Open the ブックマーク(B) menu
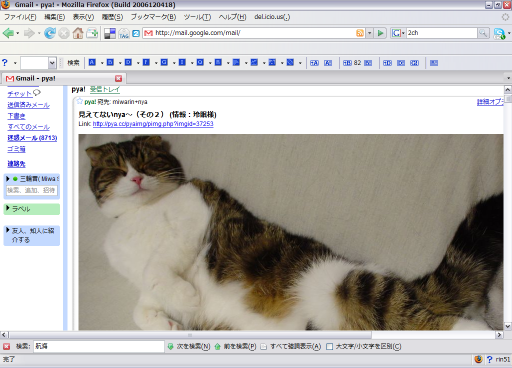This screenshot has width=512, height=368. tap(153, 17)
